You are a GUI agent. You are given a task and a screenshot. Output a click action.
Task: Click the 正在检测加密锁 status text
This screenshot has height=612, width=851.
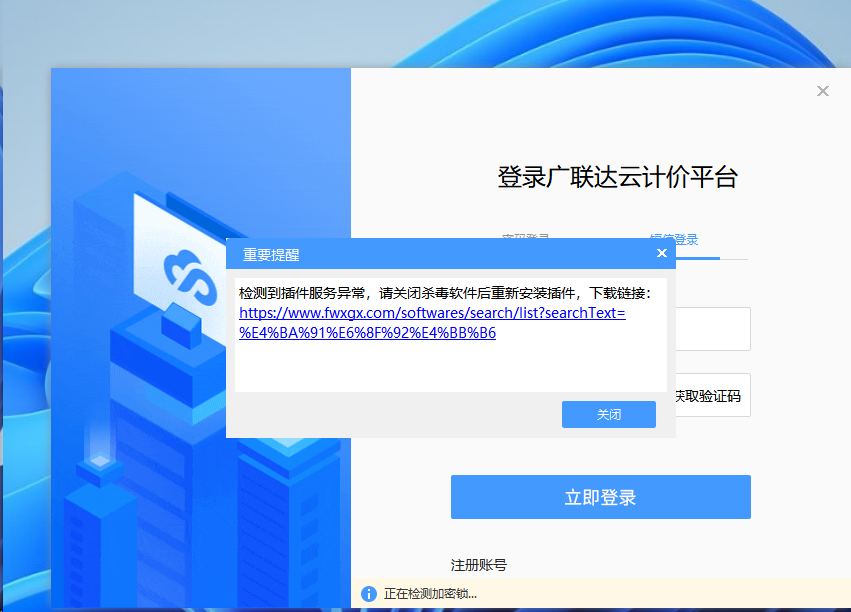[430, 594]
